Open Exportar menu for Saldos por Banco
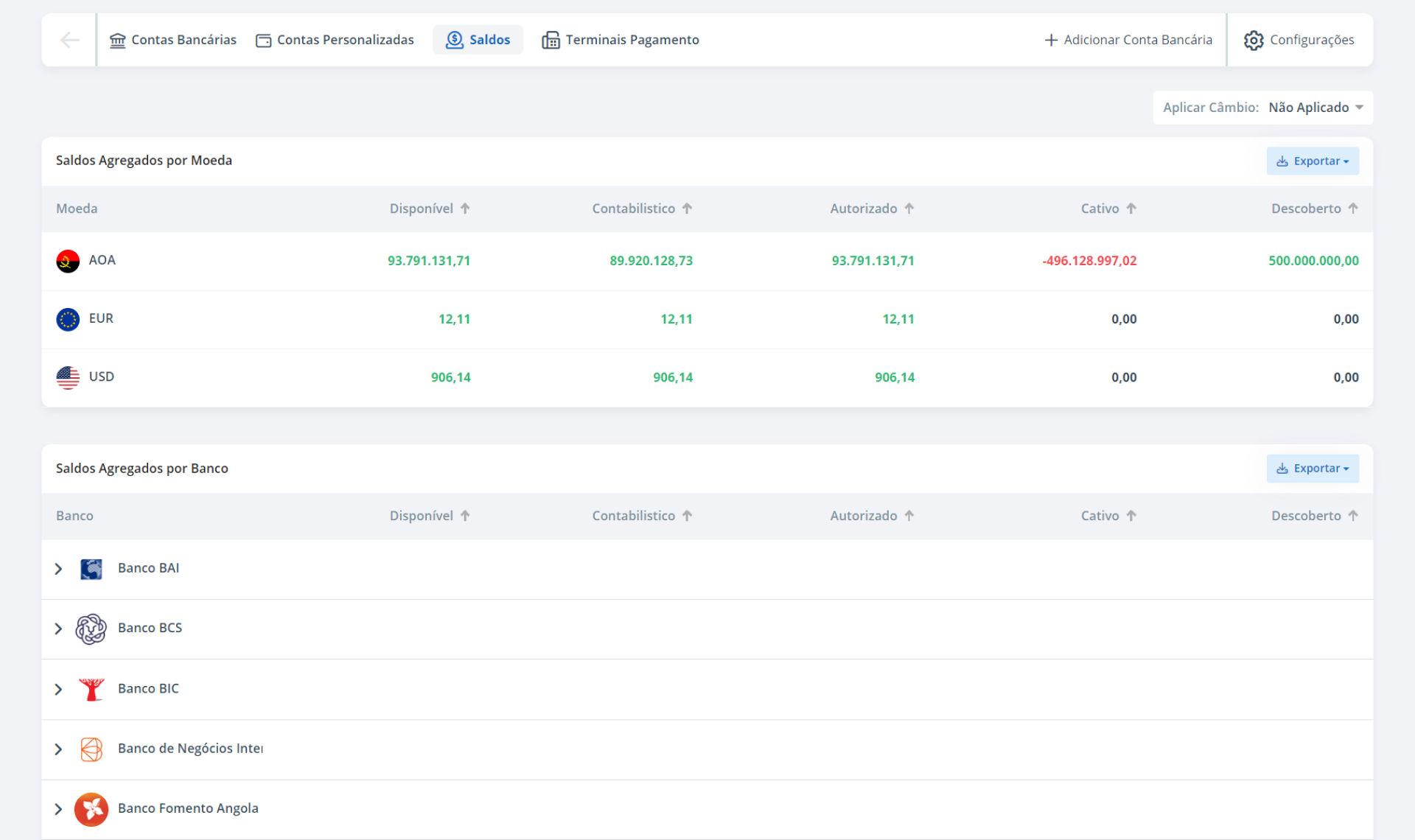 tap(1313, 469)
